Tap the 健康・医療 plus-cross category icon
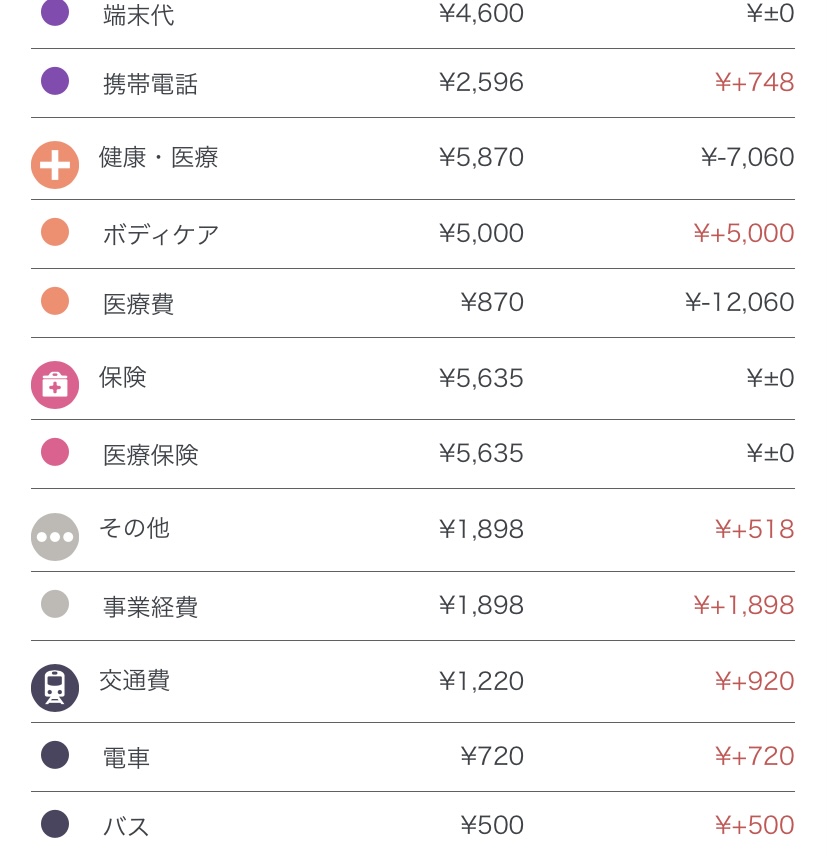This screenshot has height=856, width=827. (55, 165)
